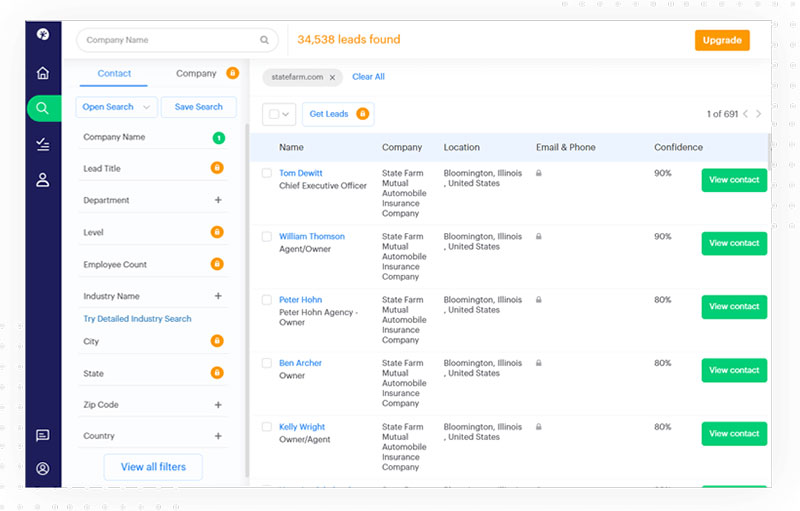Image resolution: width=800 pixels, height=511 pixels.
Task: Click the lock icon on Level filter
Action: coord(217,232)
